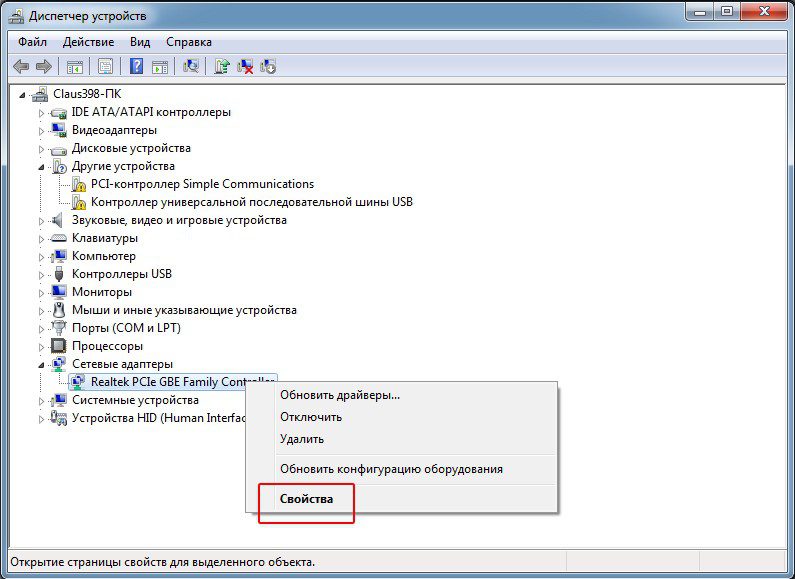
Task: Click the Порты (COM и LPT) icon
Action: (59, 328)
